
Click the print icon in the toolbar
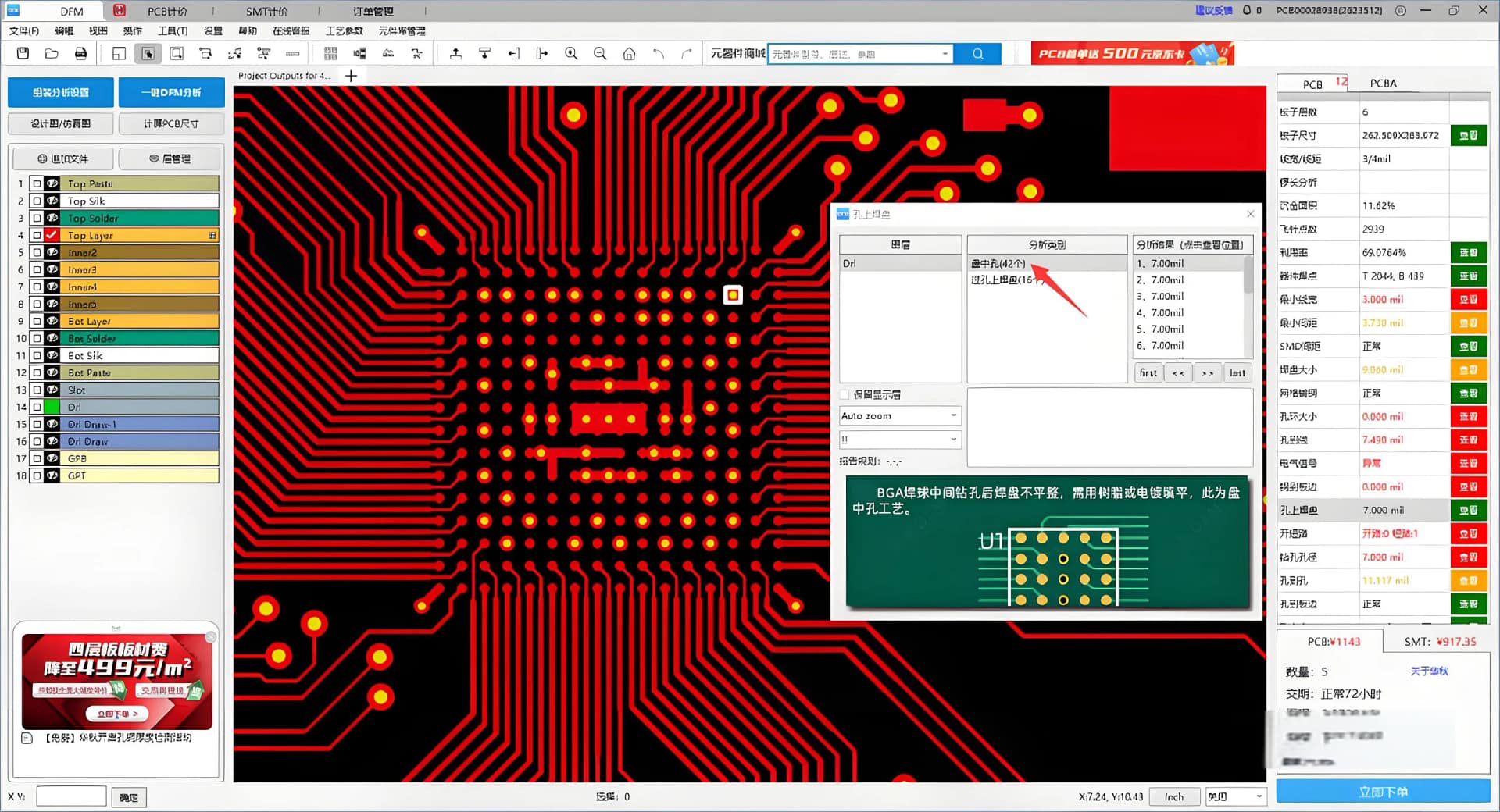(x=80, y=53)
